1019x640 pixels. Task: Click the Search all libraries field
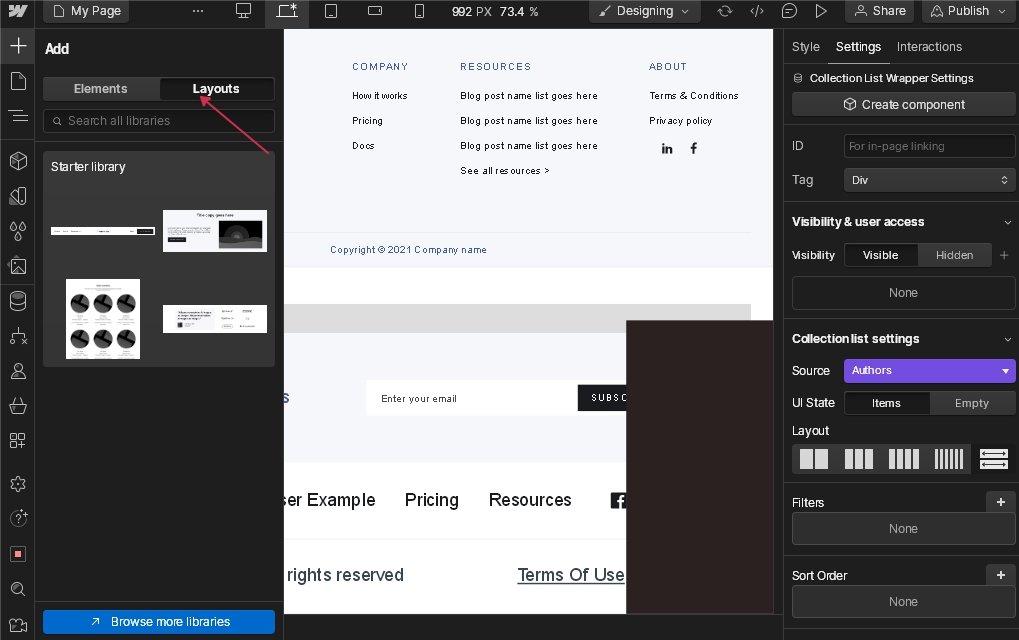point(159,121)
